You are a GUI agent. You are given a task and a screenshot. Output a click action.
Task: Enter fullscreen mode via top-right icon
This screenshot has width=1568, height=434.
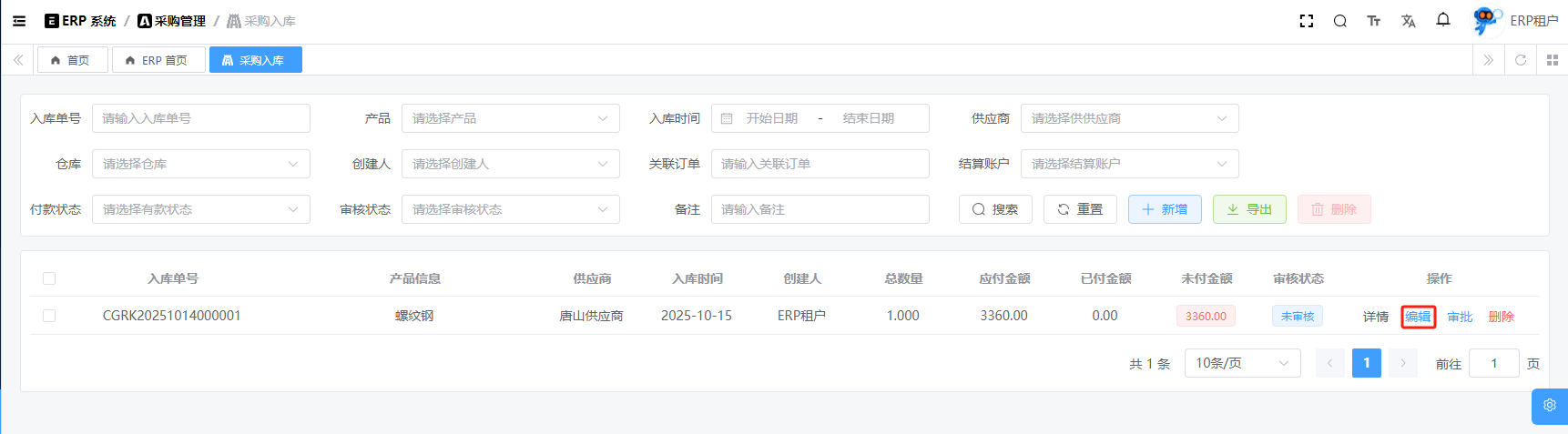pos(1306,21)
